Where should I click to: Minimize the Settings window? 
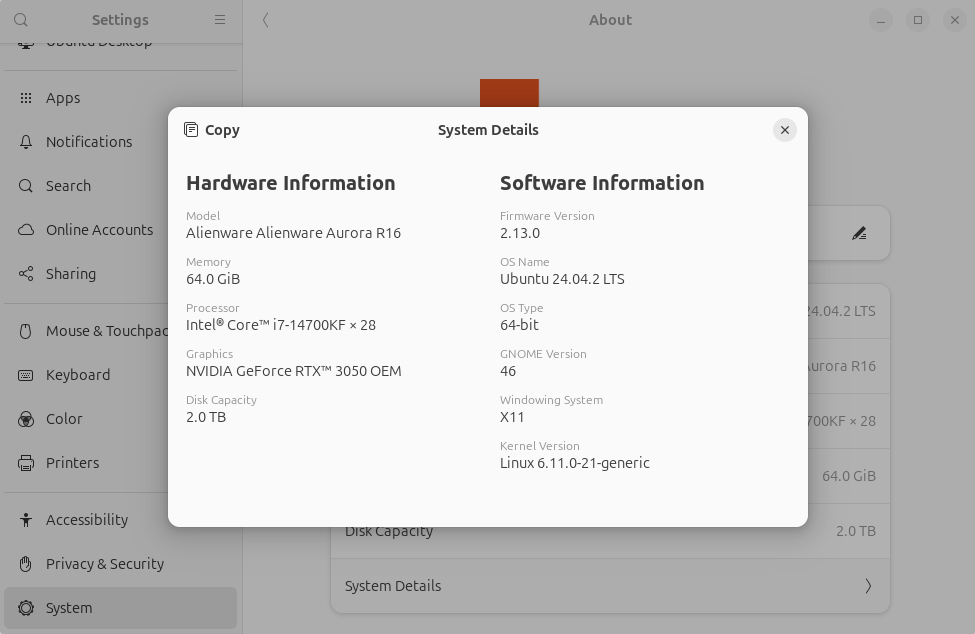[x=880, y=20]
